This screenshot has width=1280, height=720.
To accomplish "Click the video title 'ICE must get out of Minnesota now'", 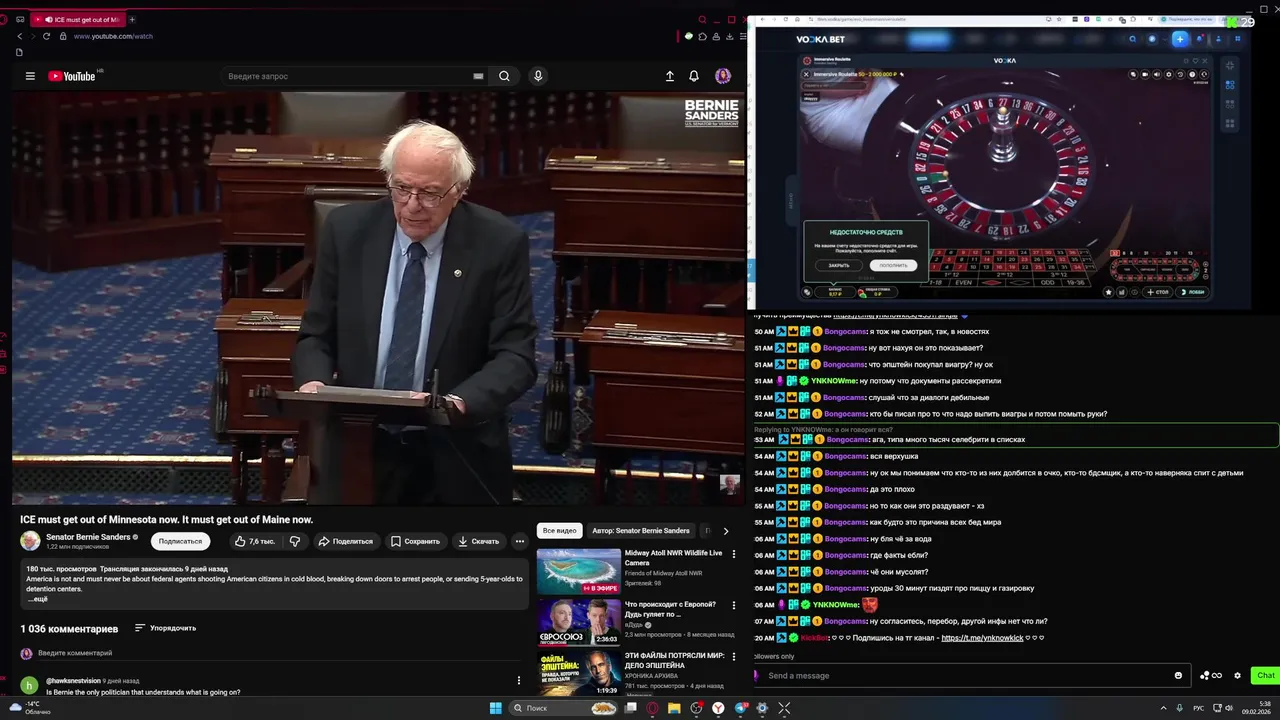I will coord(166,519).
